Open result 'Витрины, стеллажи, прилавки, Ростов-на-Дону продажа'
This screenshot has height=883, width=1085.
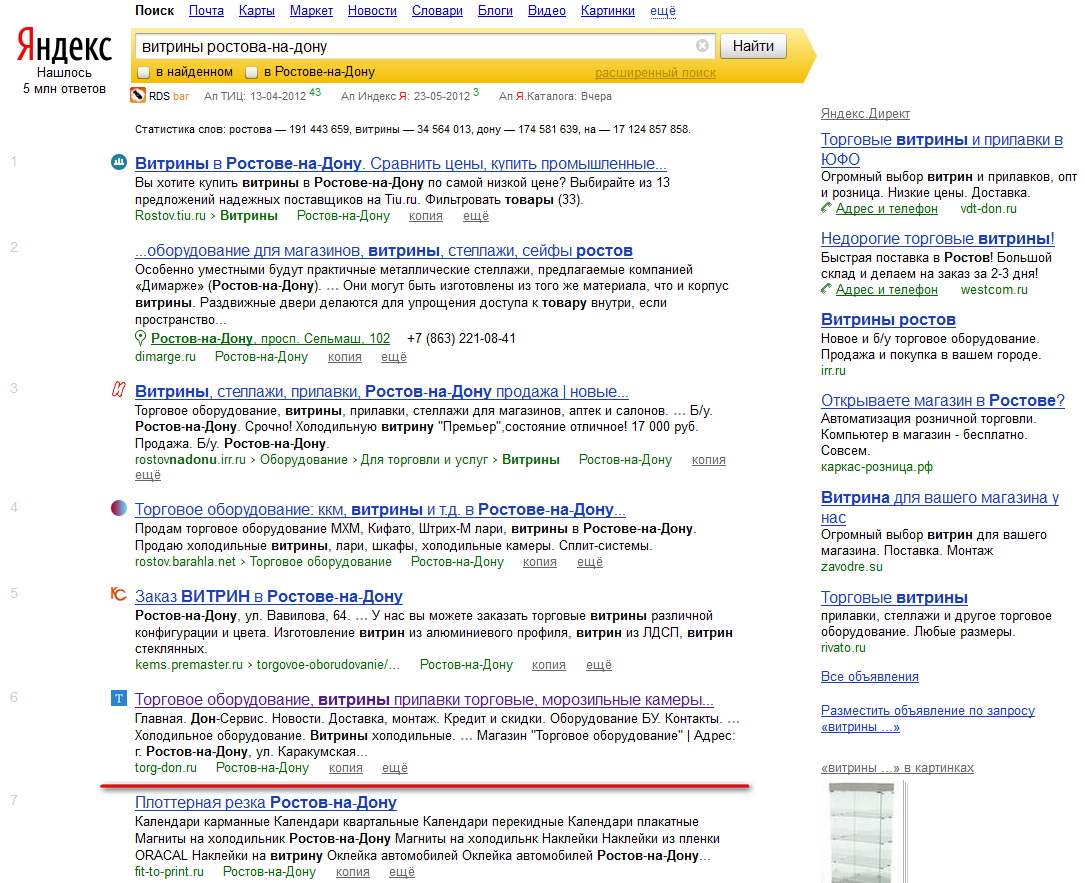pyautogui.click(x=382, y=392)
